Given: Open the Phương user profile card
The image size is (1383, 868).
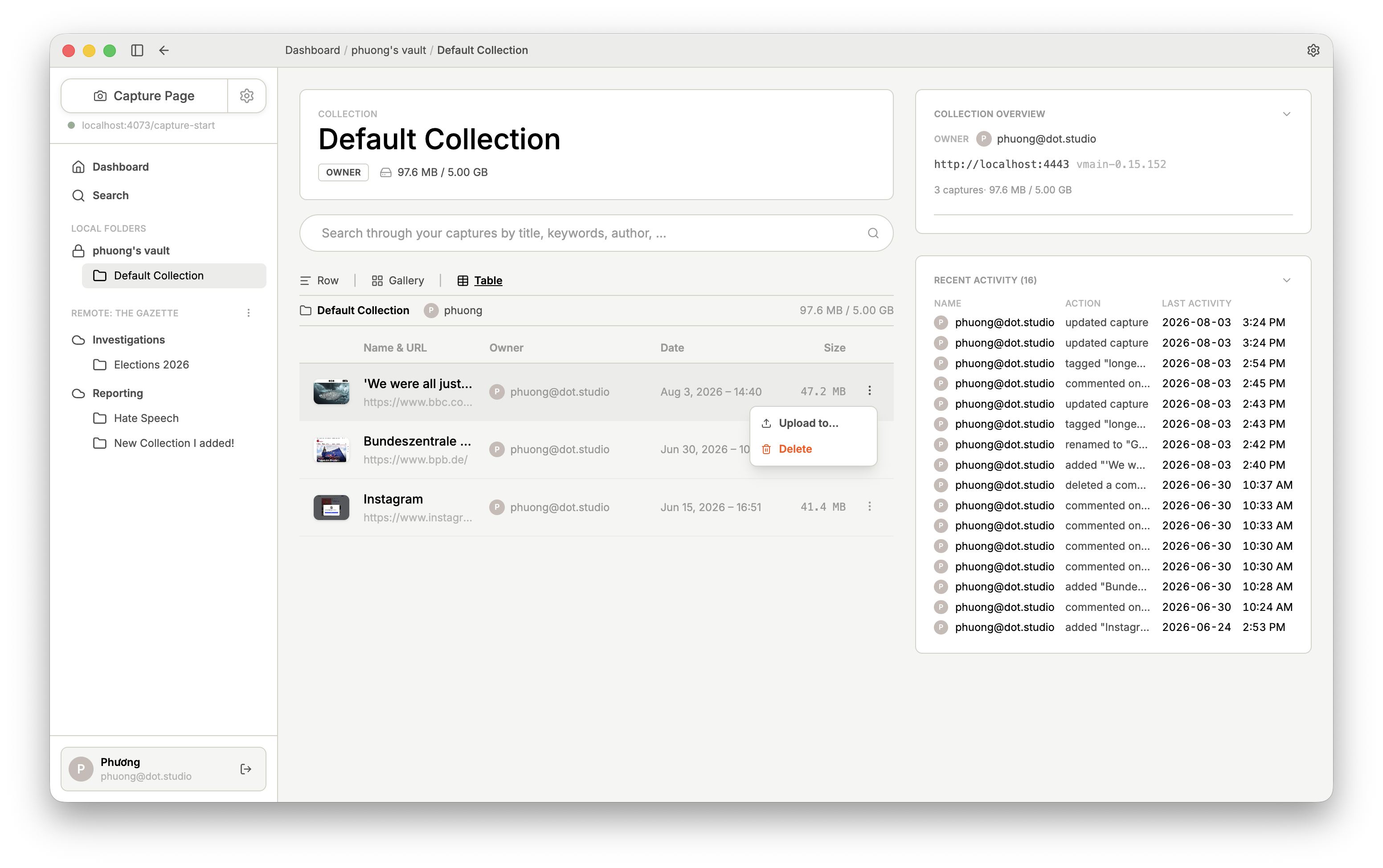Looking at the screenshot, I should tap(164, 769).
